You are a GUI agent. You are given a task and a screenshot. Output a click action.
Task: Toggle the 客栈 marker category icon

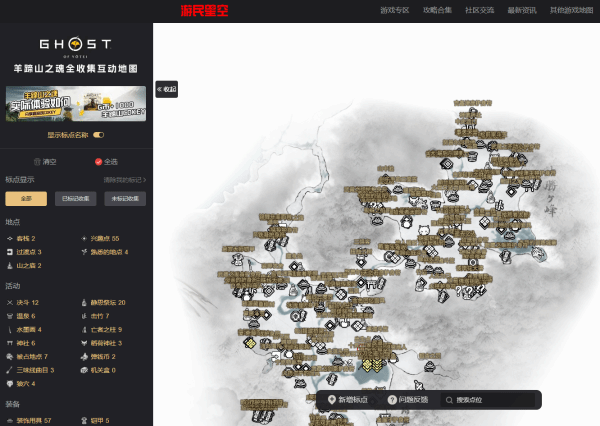tap(10, 239)
